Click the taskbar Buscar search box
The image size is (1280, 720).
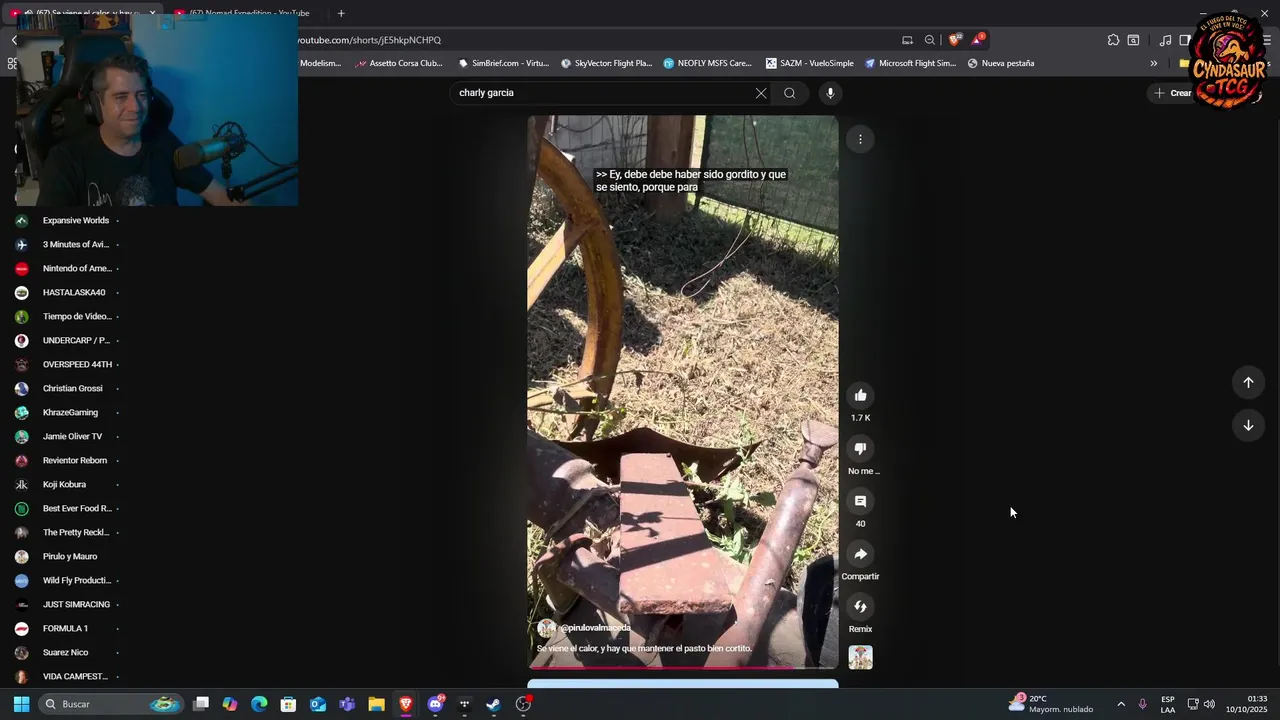pyautogui.click(x=112, y=704)
